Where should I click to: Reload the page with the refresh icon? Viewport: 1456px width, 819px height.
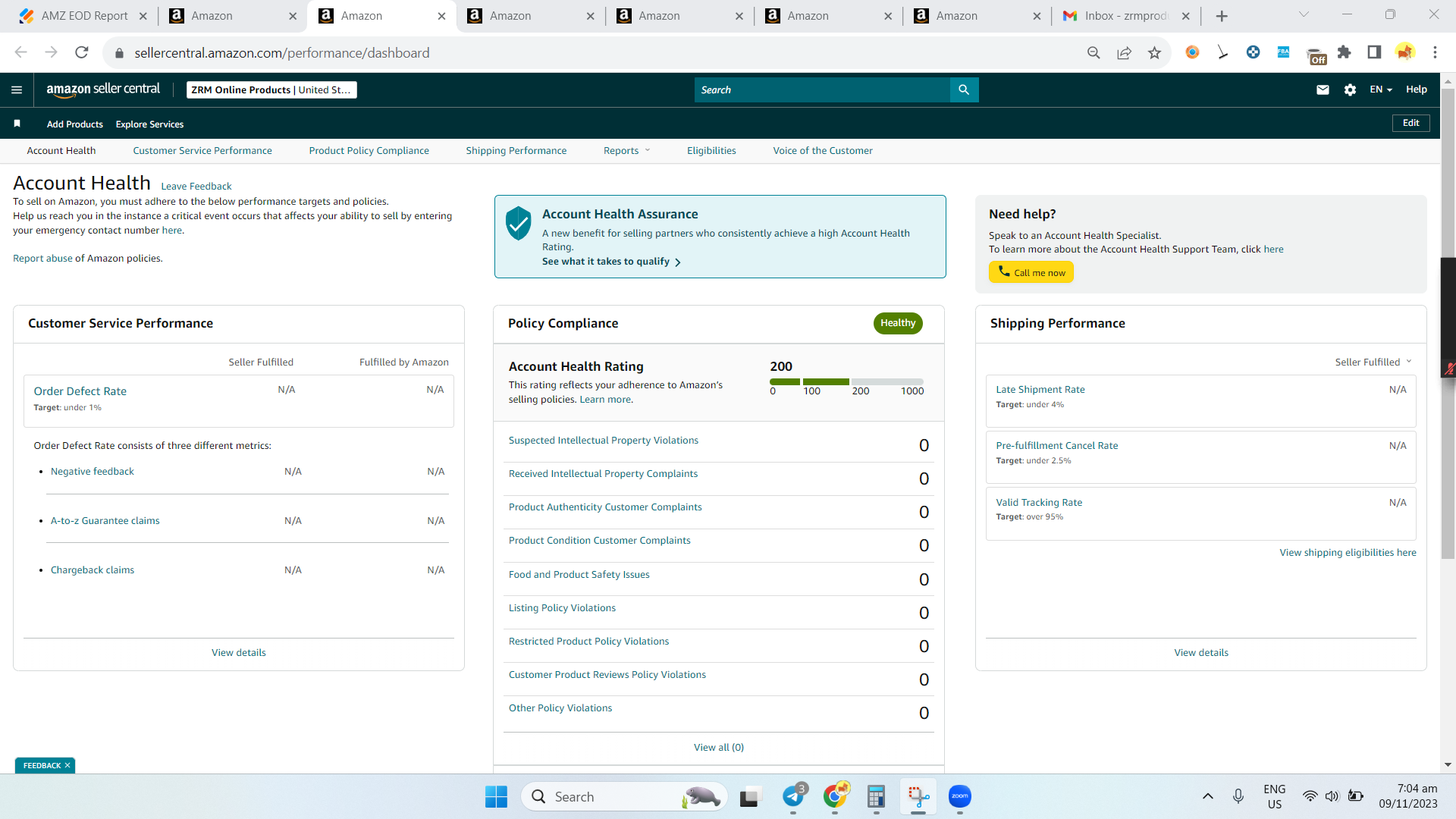click(82, 52)
